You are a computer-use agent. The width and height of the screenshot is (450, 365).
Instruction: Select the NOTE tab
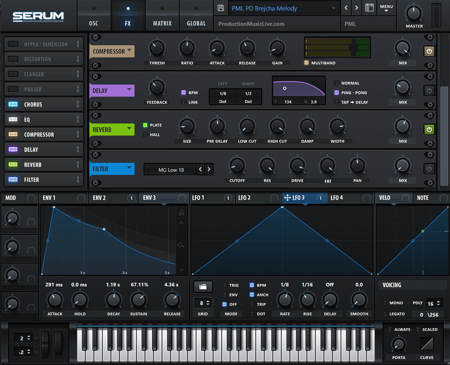(432, 198)
